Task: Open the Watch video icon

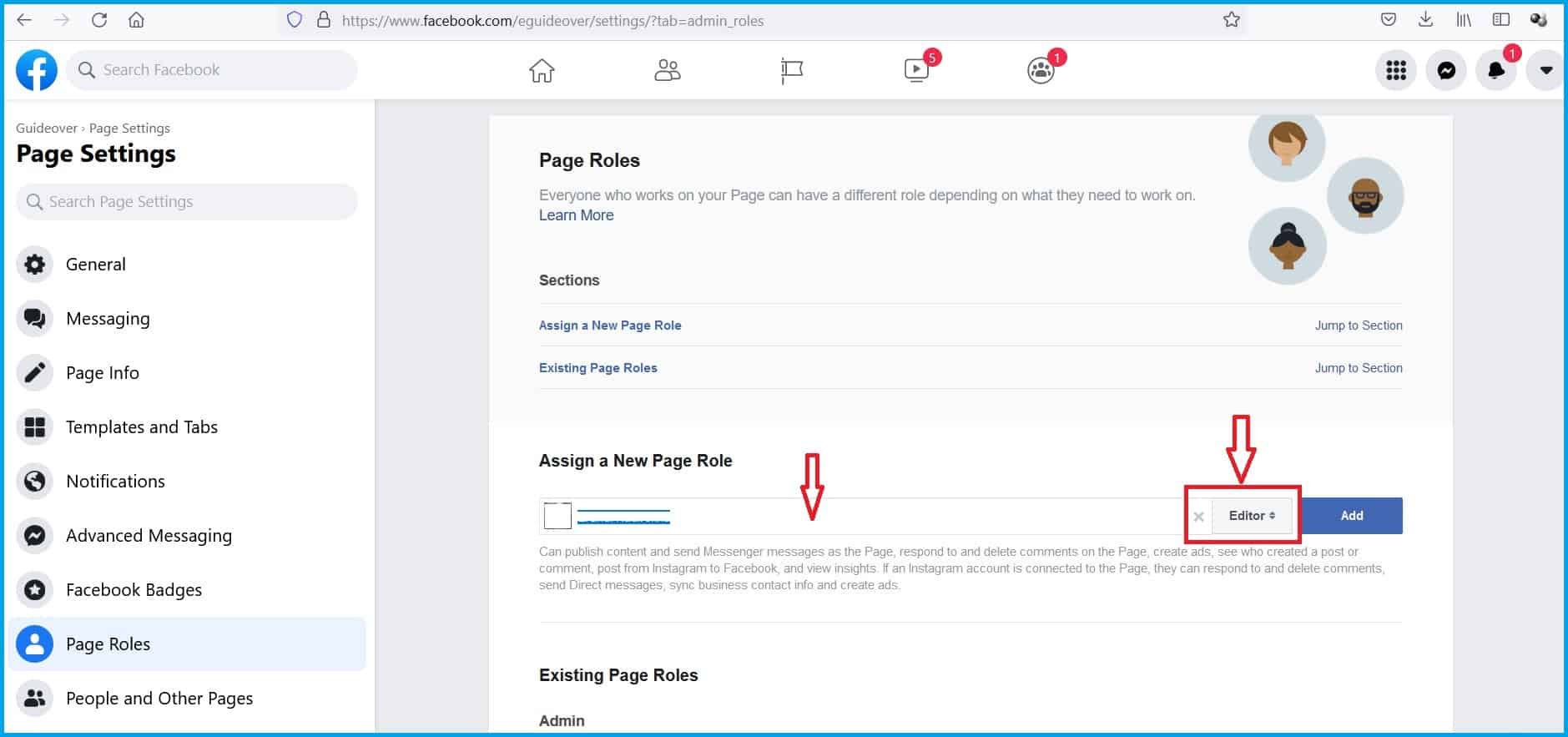Action: coord(916,70)
